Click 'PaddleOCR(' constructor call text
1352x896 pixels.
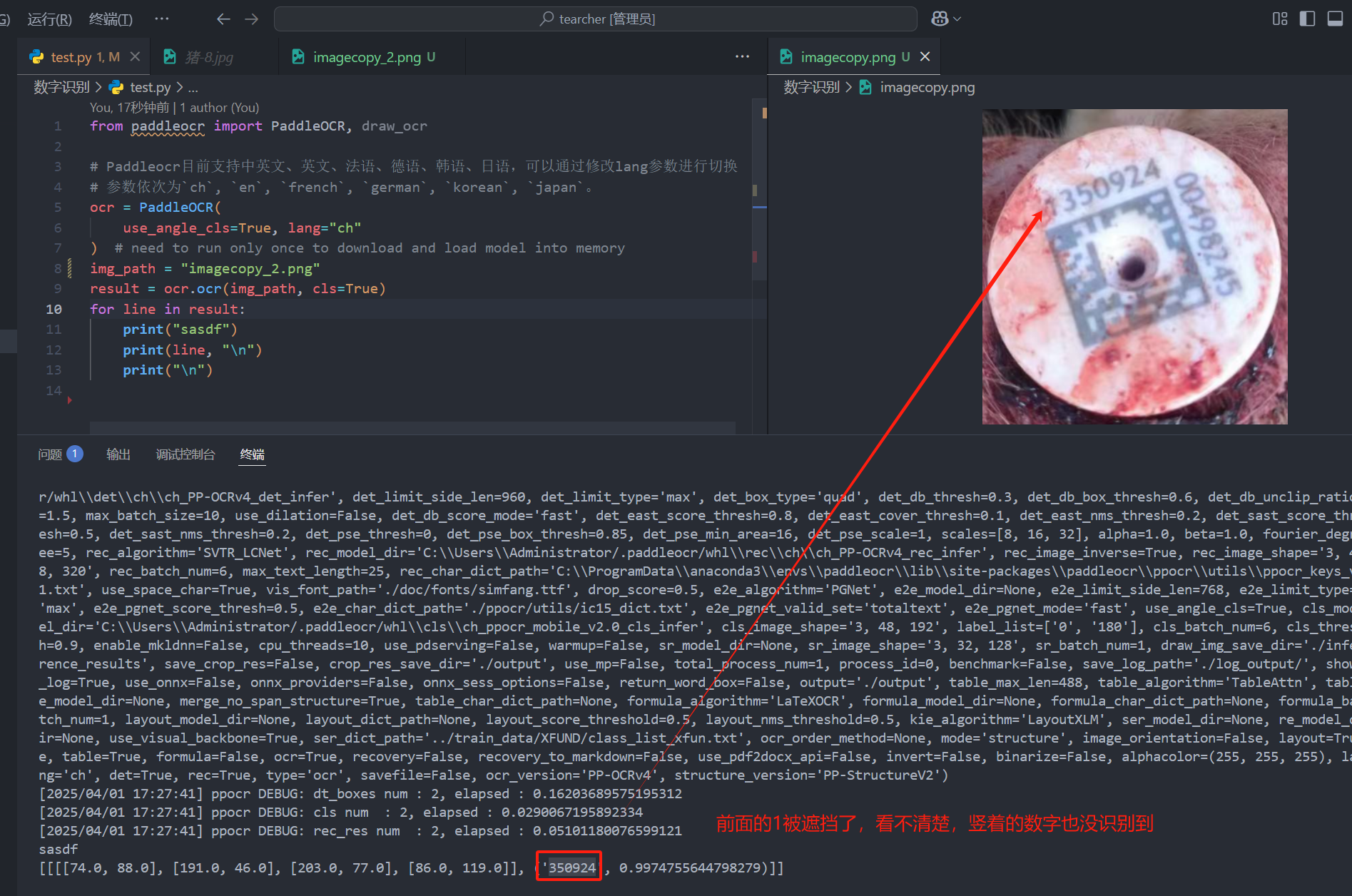(x=180, y=208)
